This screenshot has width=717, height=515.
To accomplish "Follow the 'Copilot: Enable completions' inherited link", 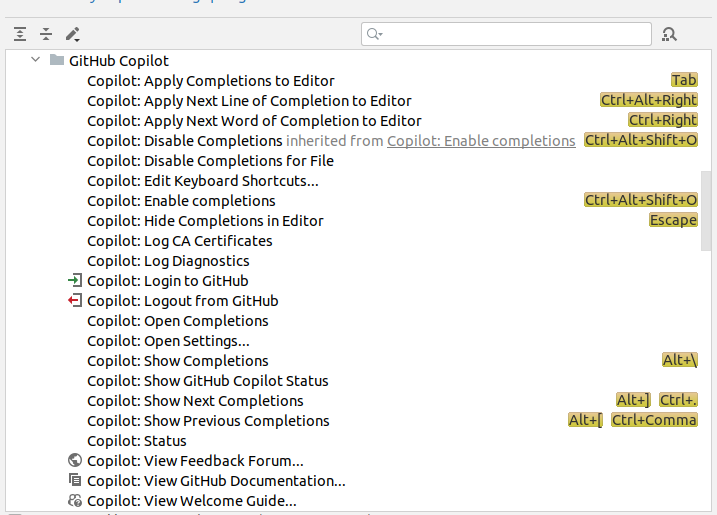I will click(481, 141).
